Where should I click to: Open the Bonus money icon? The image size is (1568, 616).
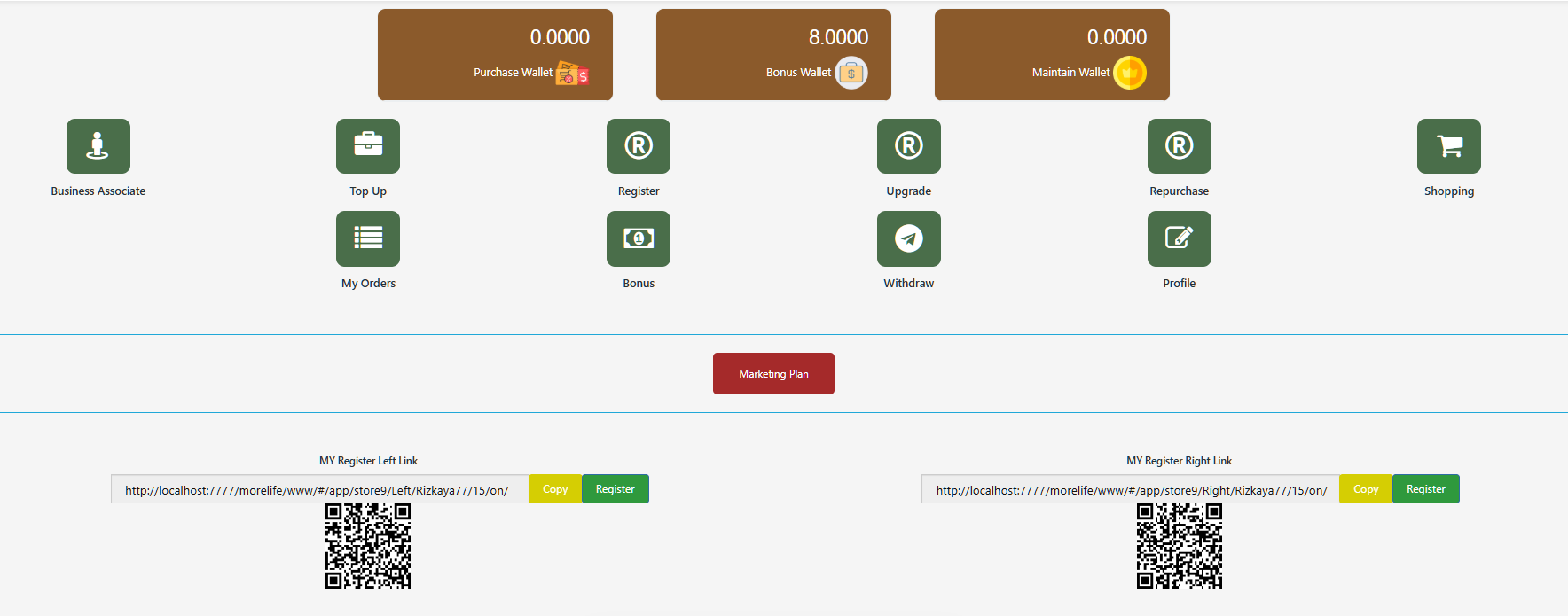[639, 238]
